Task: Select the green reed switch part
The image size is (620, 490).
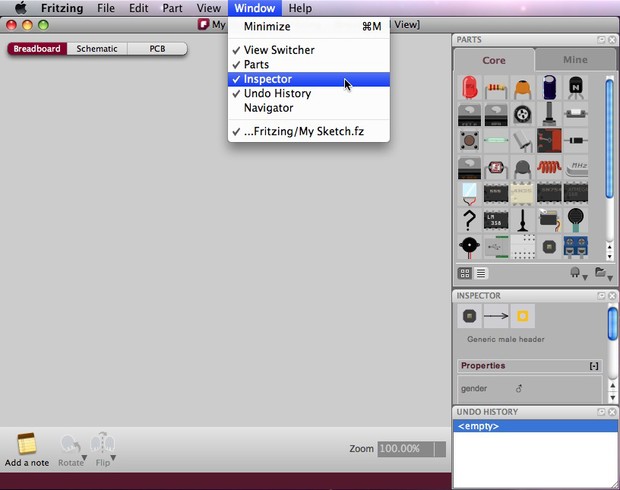Action: 496,140
